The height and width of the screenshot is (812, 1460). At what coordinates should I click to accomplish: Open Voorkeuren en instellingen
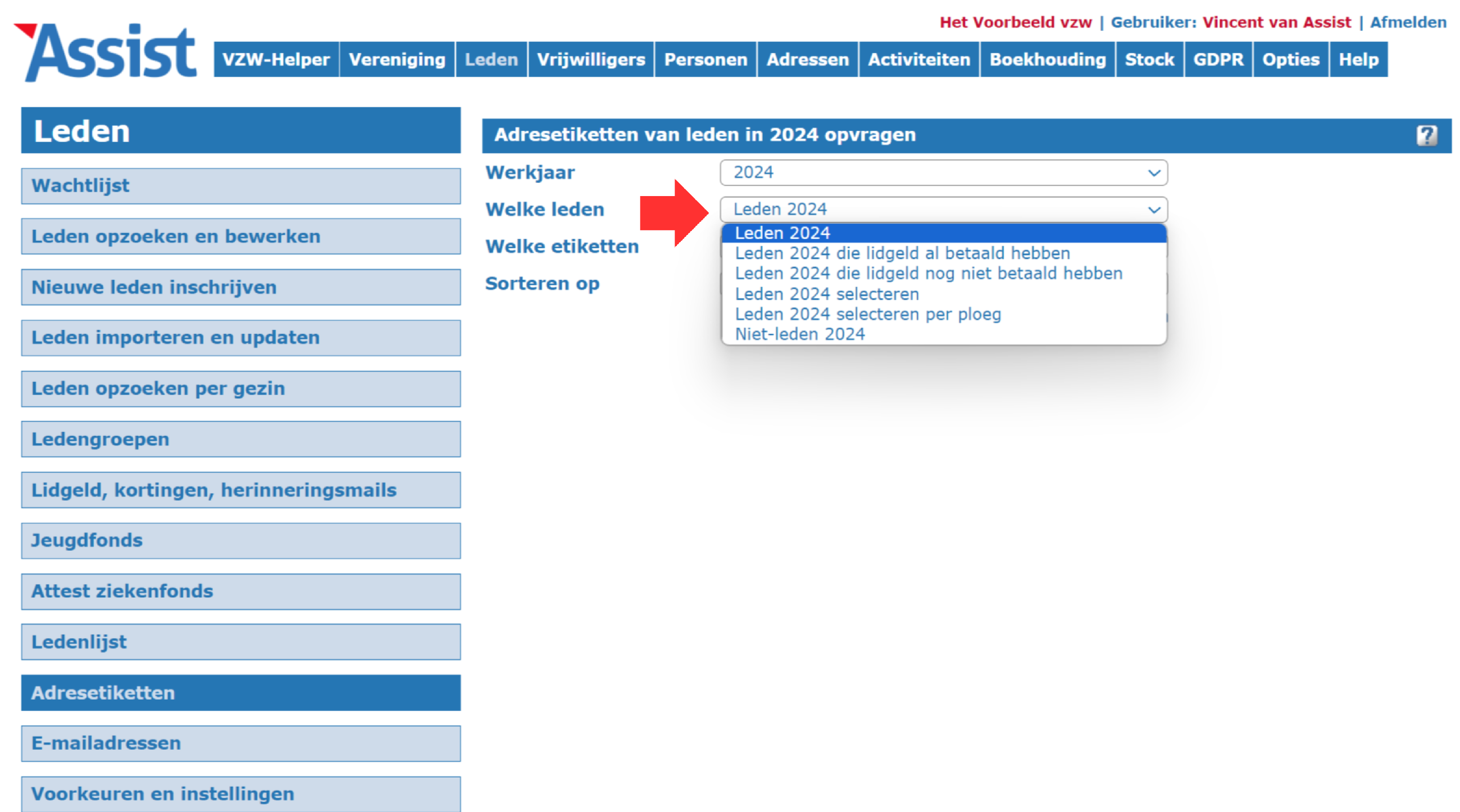[241, 794]
